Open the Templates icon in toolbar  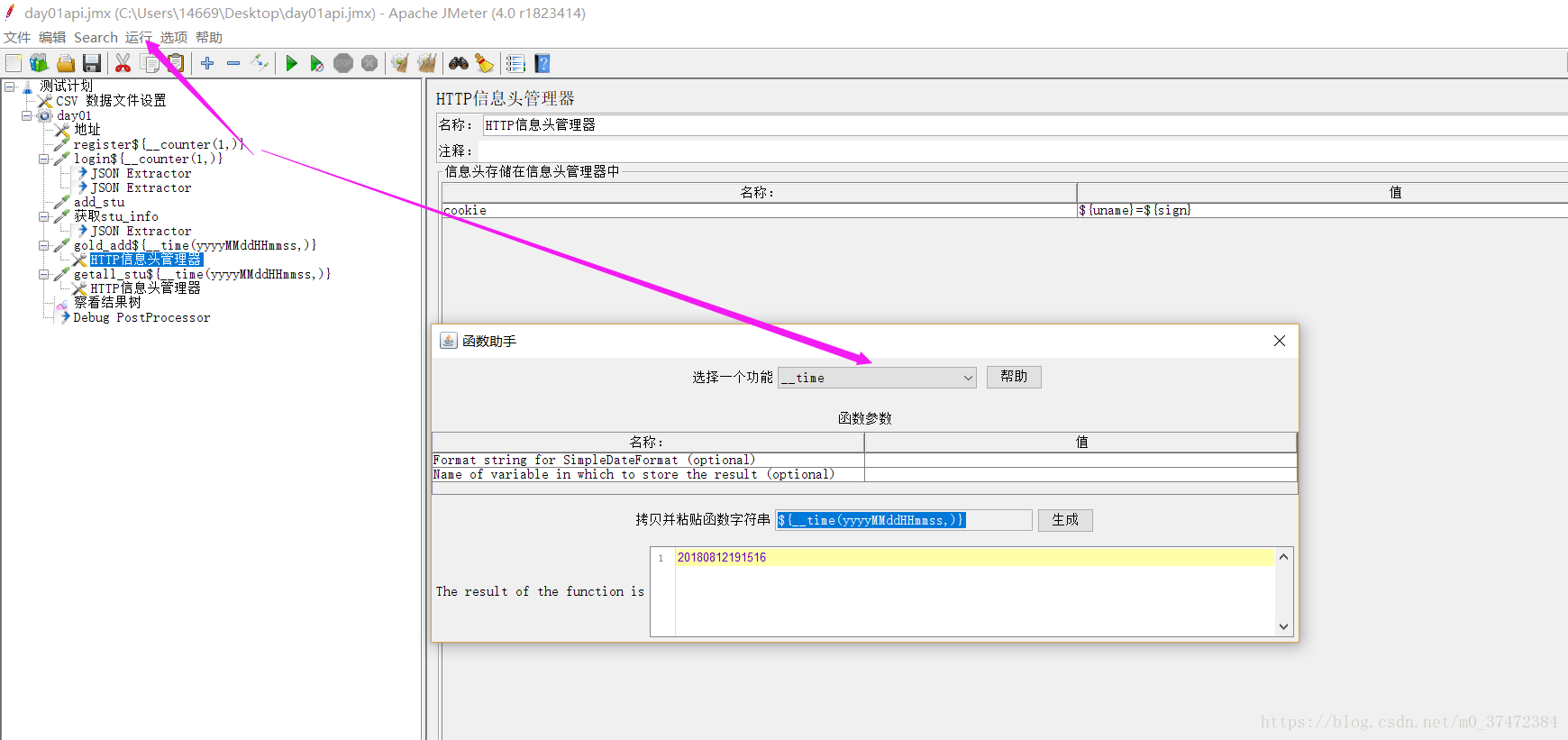(39, 63)
